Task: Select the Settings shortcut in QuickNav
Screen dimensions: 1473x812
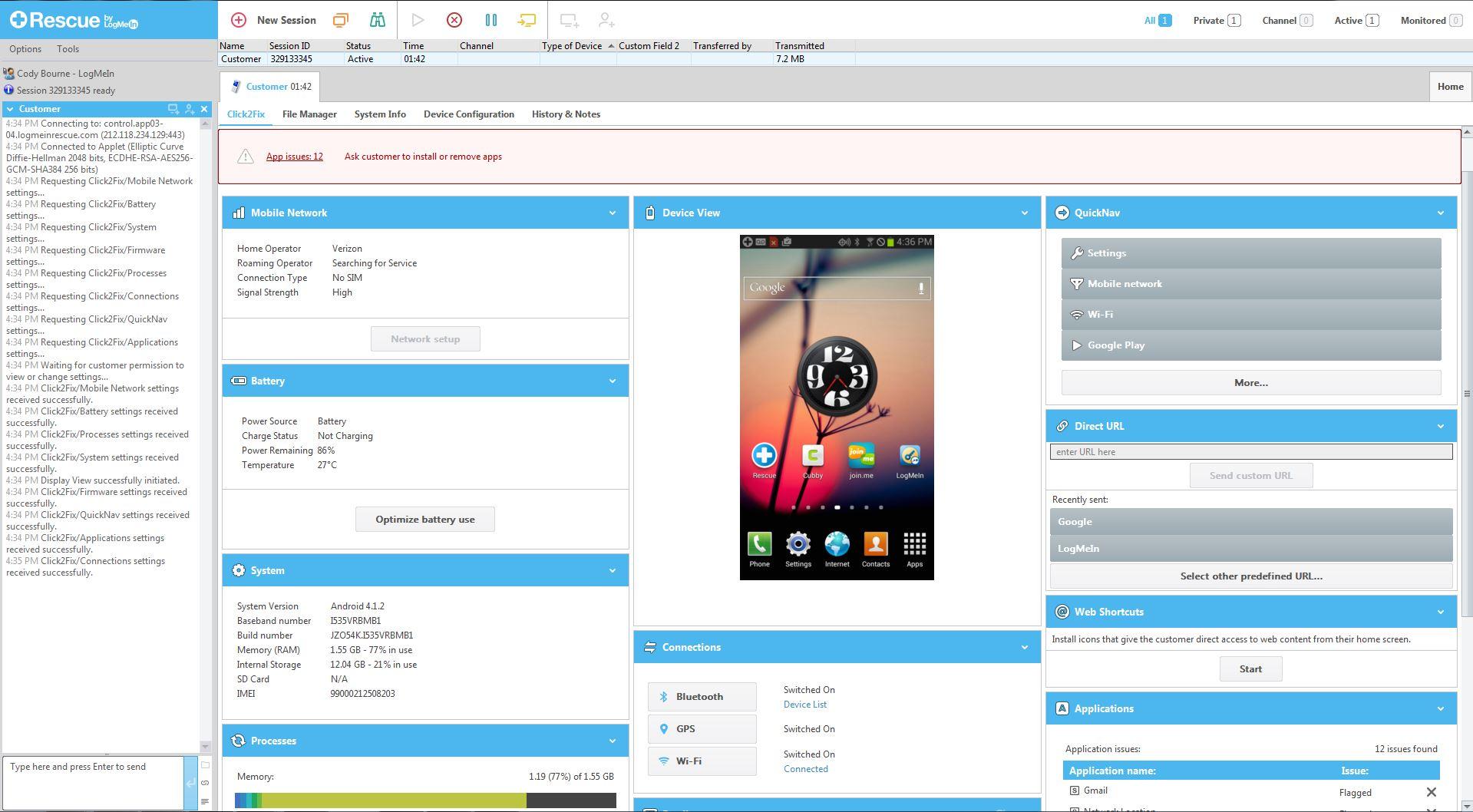Action: coord(1250,253)
